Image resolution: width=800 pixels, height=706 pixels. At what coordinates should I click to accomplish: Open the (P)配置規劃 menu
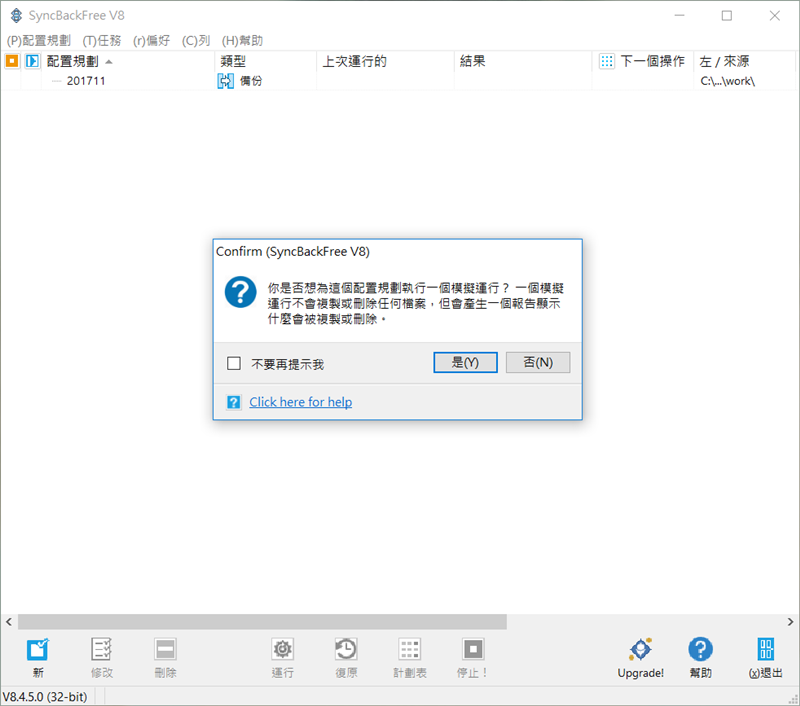[x=39, y=40]
